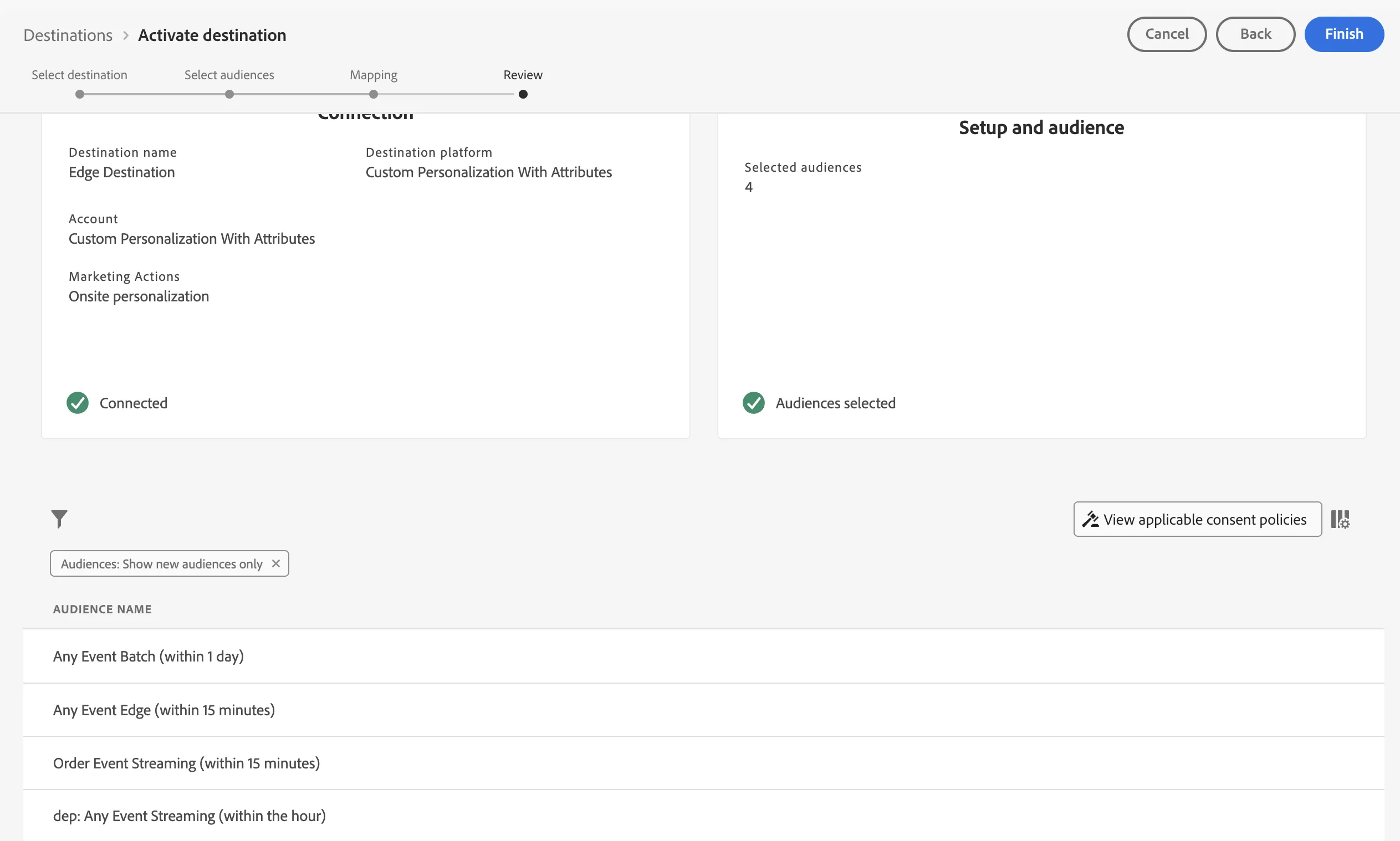Image resolution: width=1400 pixels, height=841 pixels.
Task: Cancel the destination activation
Action: coord(1167,34)
